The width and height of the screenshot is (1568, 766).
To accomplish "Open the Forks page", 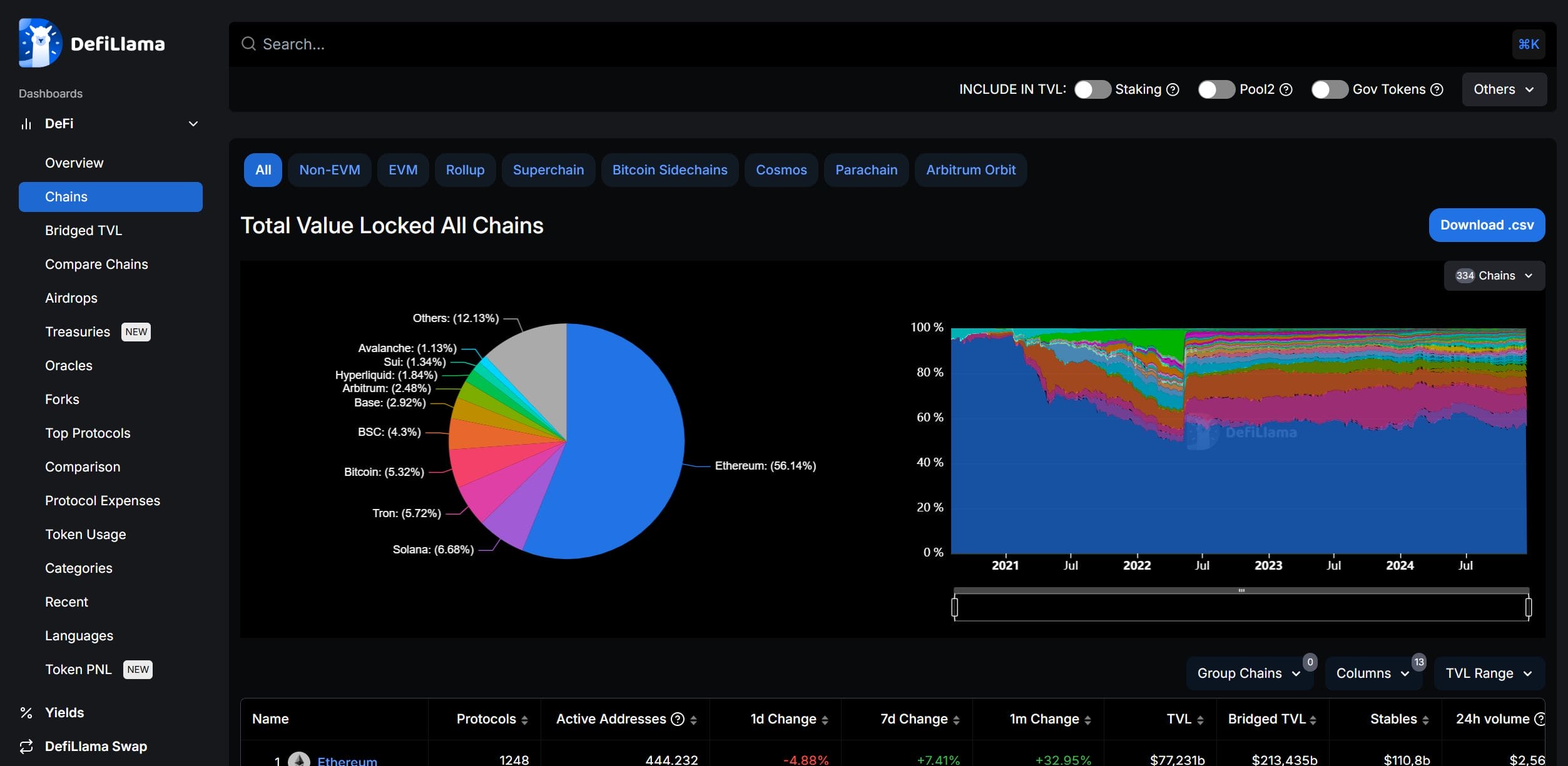I will tap(62, 400).
